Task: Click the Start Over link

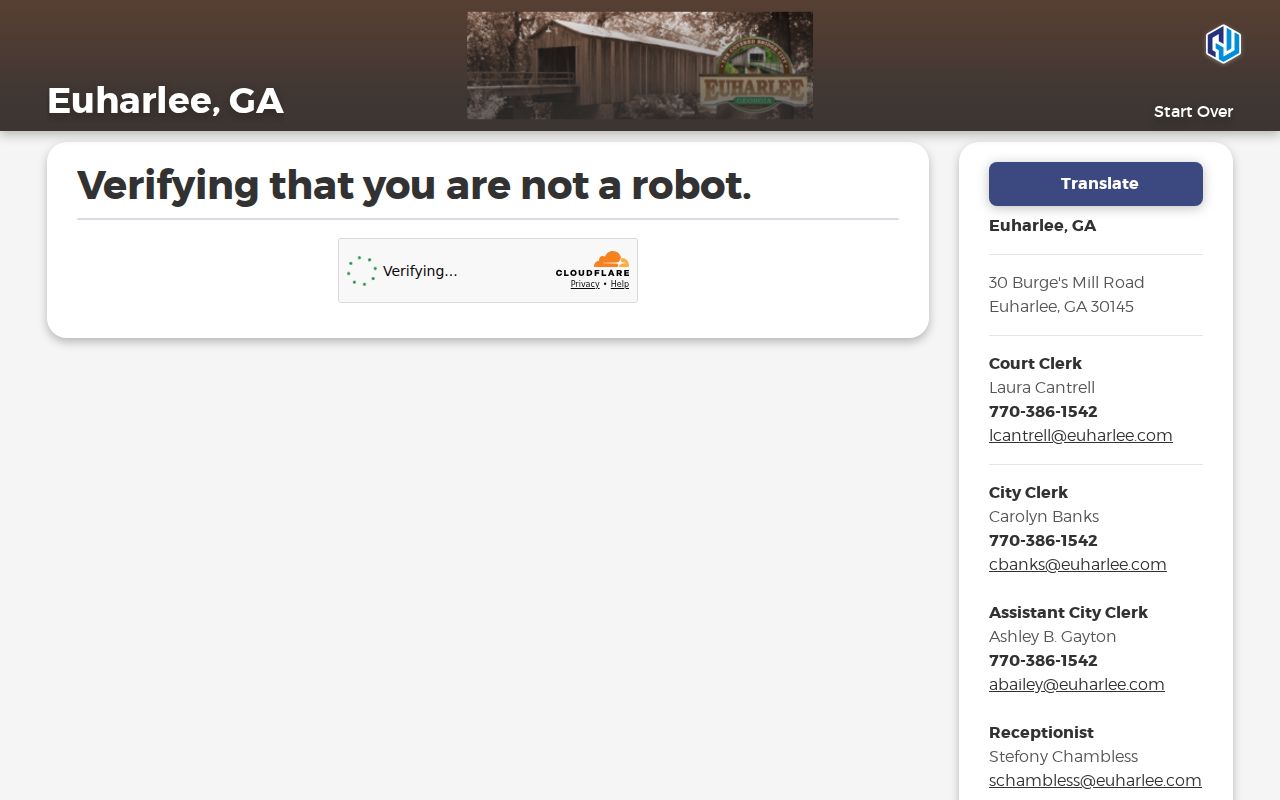Action: click(x=1193, y=112)
